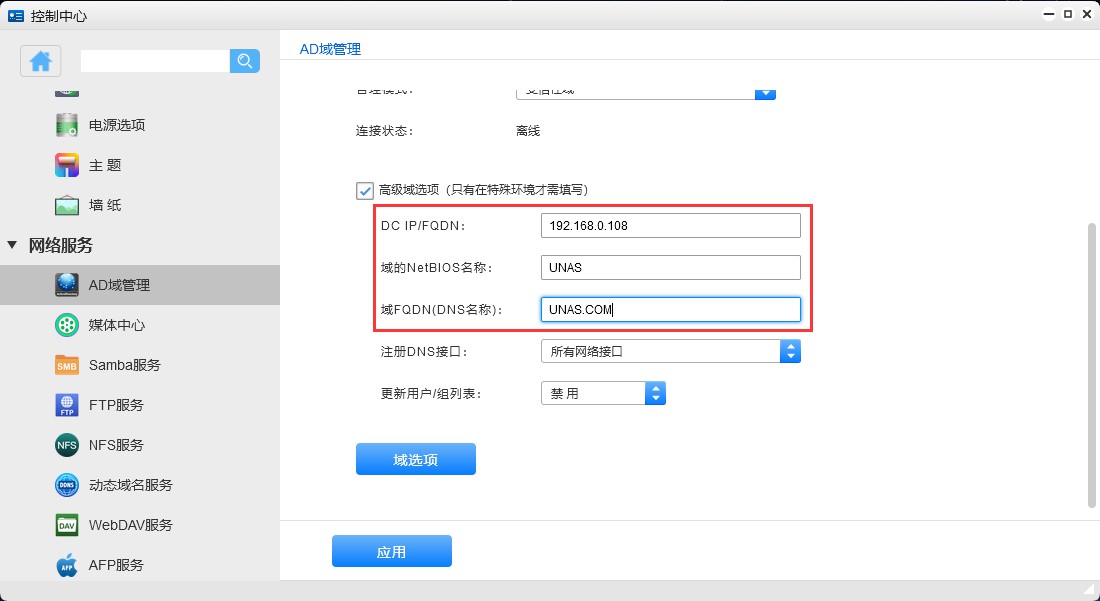Select the 媒体中心 media center icon

pos(67,325)
